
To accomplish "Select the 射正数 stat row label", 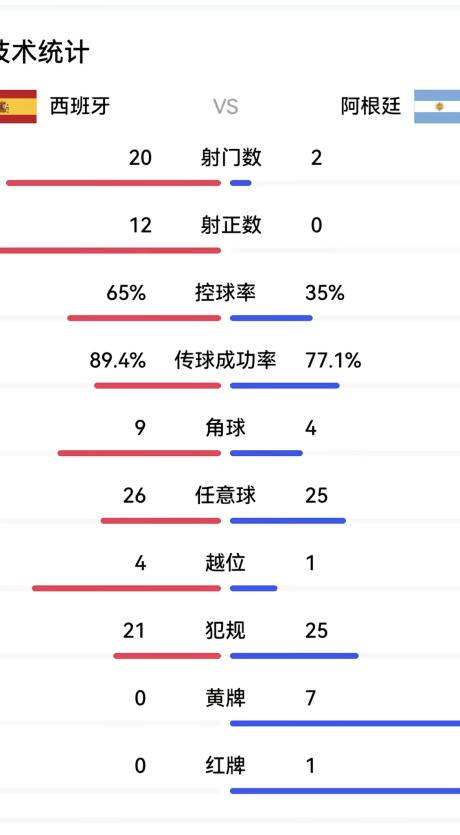I will [x=231, y=225].
